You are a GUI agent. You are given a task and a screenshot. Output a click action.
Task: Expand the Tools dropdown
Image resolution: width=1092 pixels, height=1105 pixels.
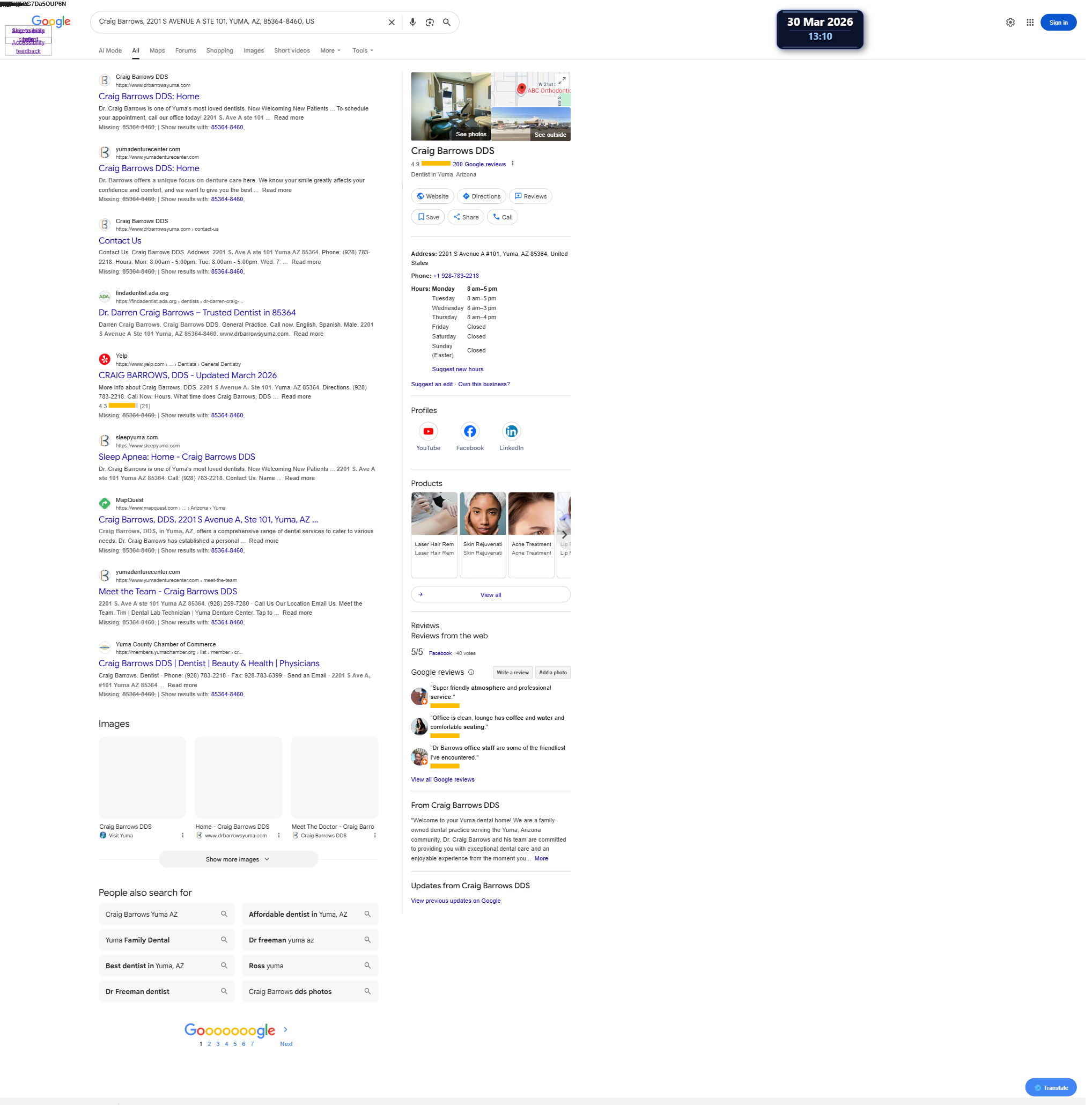[363, 50]
